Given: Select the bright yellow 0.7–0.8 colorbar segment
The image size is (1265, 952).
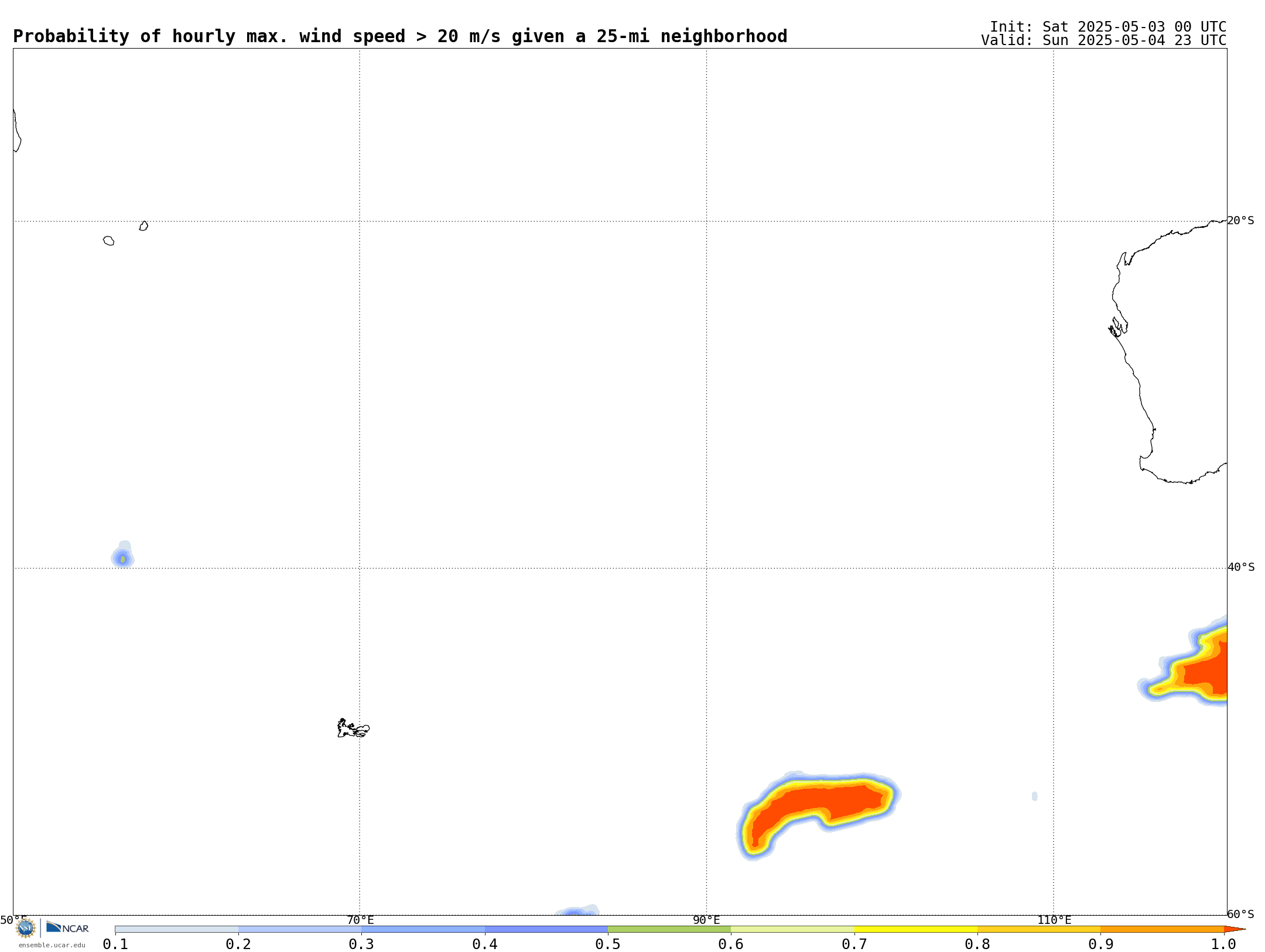Looking at the screenshot, I should [916, 929].
